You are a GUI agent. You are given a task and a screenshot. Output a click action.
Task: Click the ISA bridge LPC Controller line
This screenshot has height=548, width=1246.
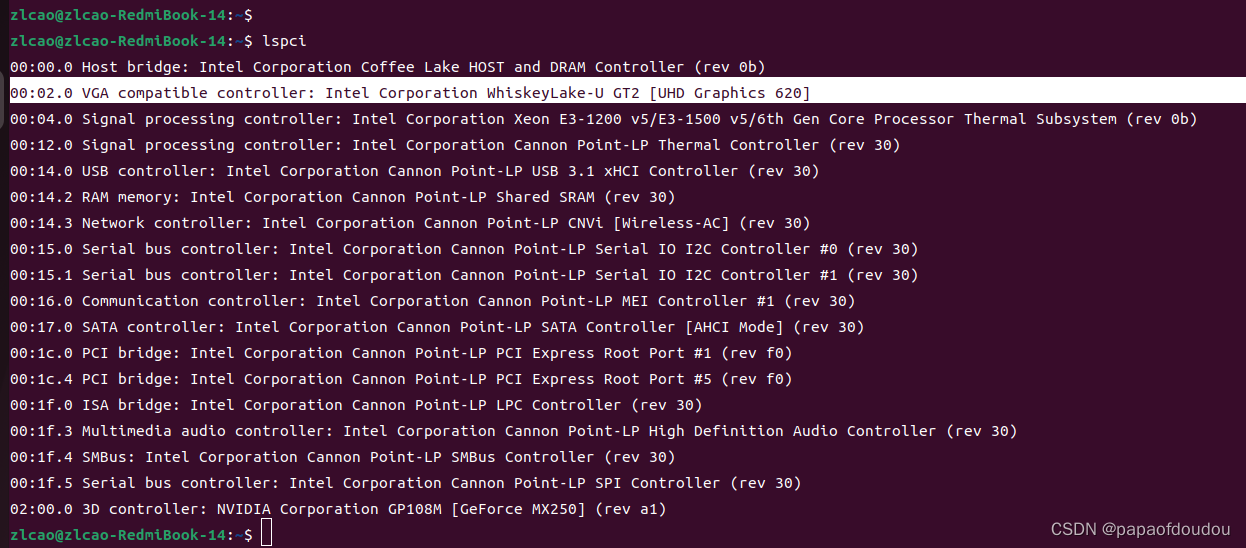coord(356,405)
